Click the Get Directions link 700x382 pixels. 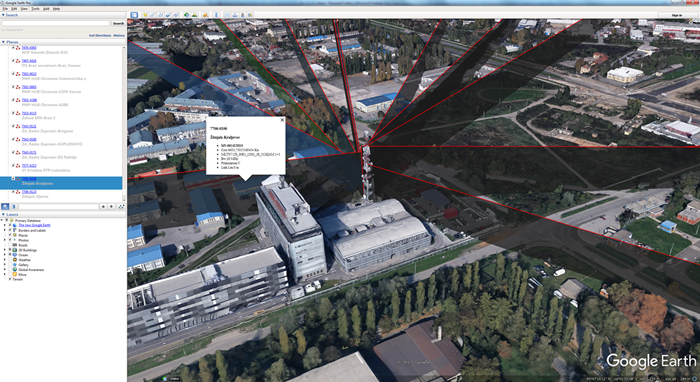[x=100, y=35]
